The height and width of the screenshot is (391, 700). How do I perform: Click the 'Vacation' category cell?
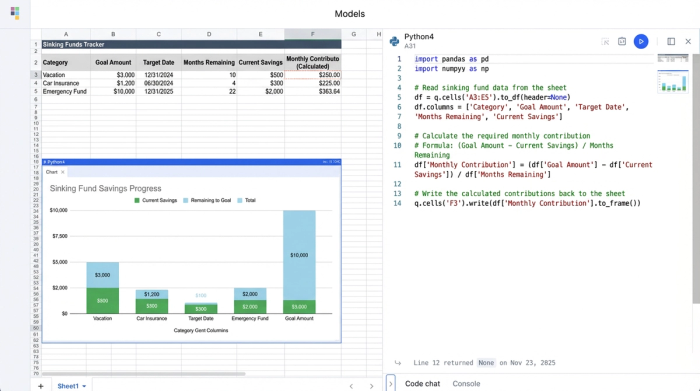pyautogui.click(x=66, y=75)
